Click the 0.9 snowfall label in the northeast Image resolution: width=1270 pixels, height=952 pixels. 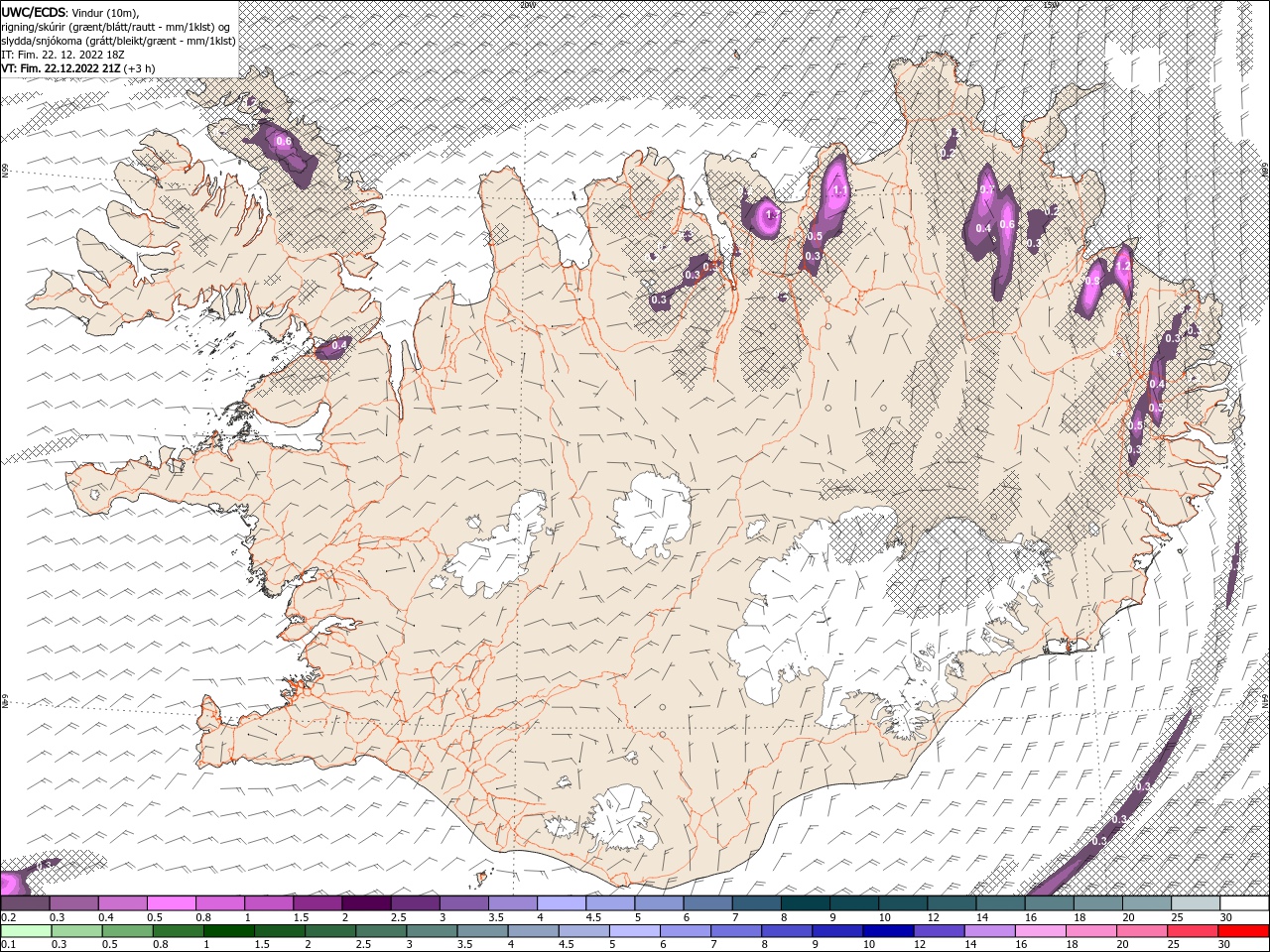(x=1092, y=282)
